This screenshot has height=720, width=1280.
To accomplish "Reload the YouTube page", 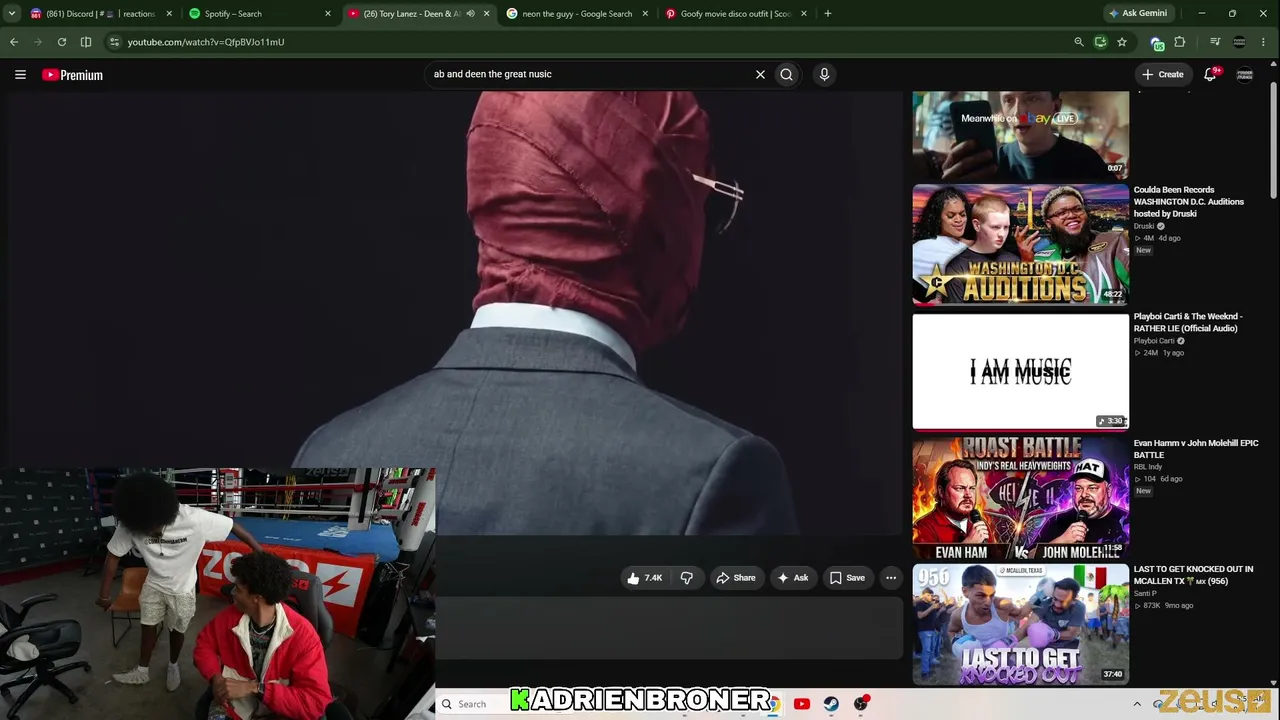I will (62, 42).
